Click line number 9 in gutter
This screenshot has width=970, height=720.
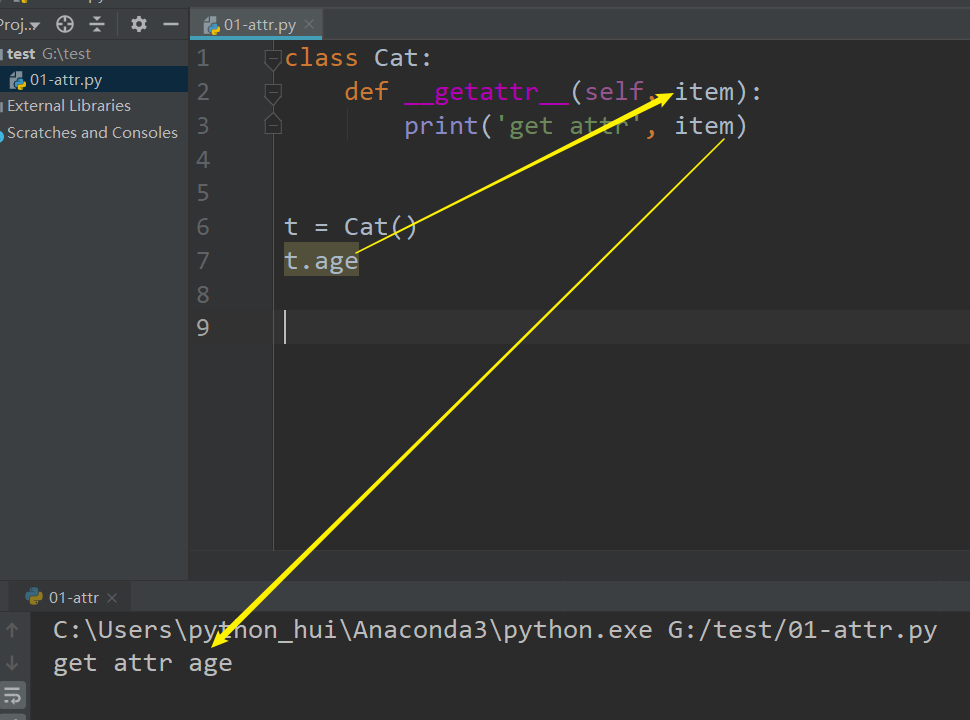pos(203,328)
